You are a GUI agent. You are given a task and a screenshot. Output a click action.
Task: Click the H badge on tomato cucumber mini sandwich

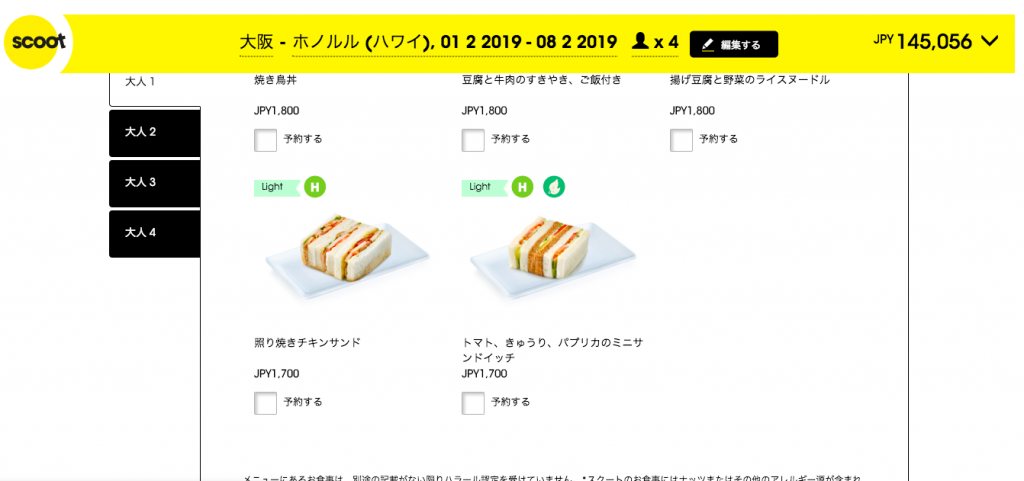(522, 187)
